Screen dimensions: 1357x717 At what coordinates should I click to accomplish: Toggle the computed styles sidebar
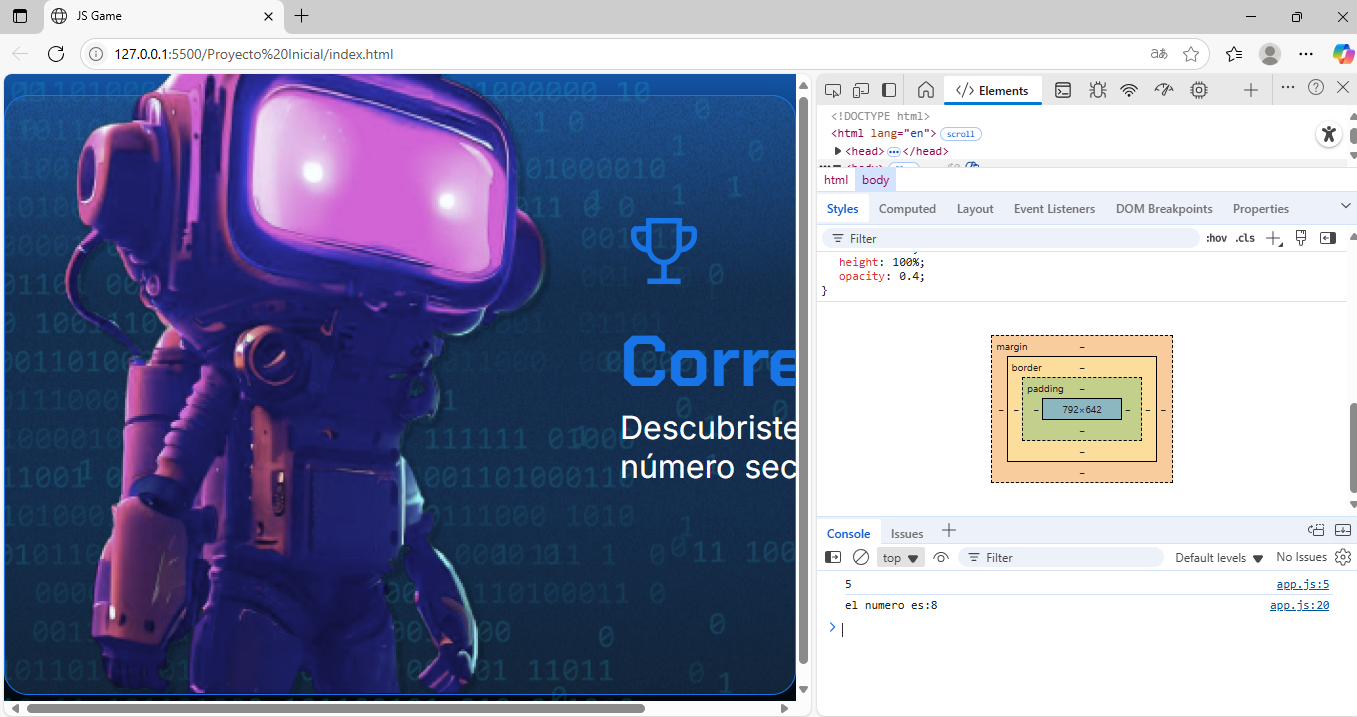[1328, 238]
